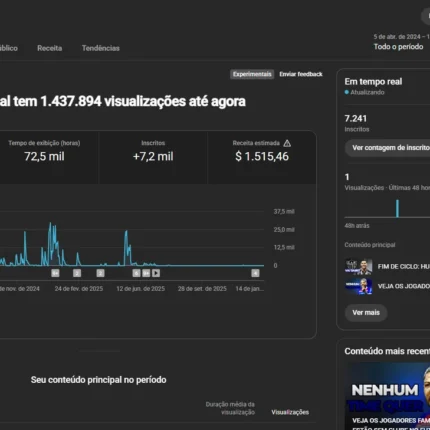Click the Seu conteúdo principal no período heading
The height and width of the screenshot is (430, 430).
(x=98, y=380)
